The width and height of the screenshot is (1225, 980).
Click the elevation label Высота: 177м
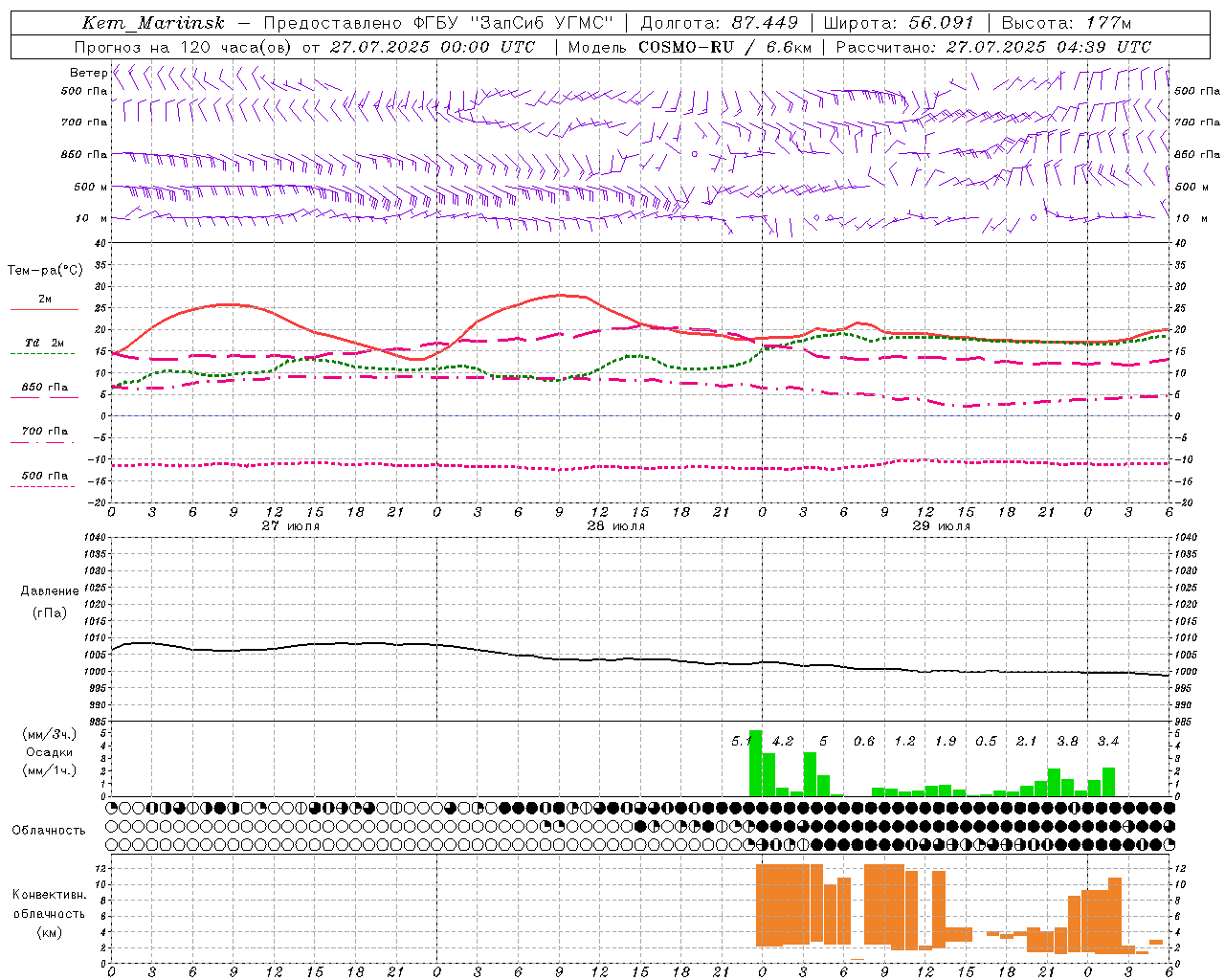(x=1066, y=23)
